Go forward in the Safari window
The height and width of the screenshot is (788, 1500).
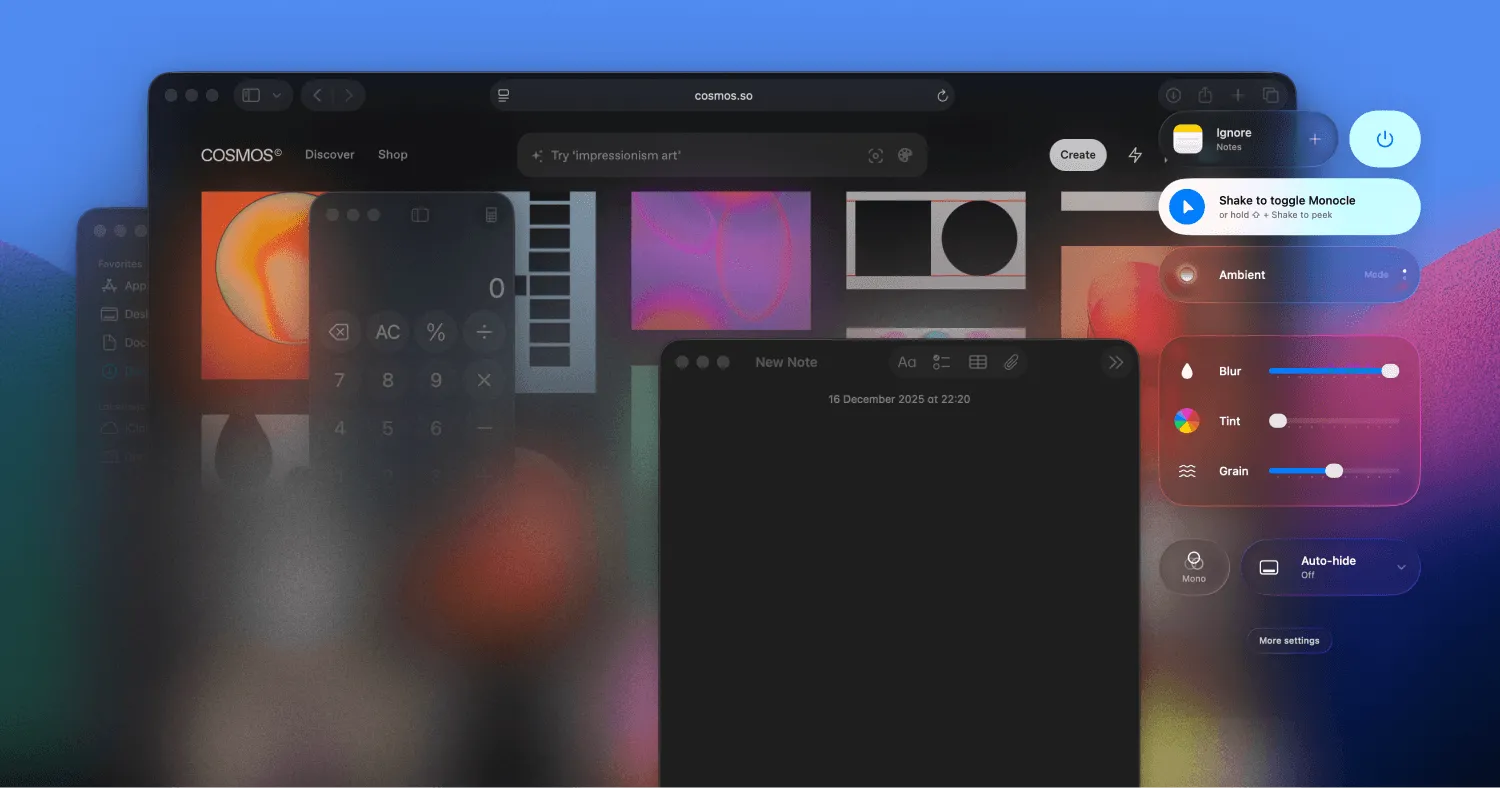click(349, 95)
